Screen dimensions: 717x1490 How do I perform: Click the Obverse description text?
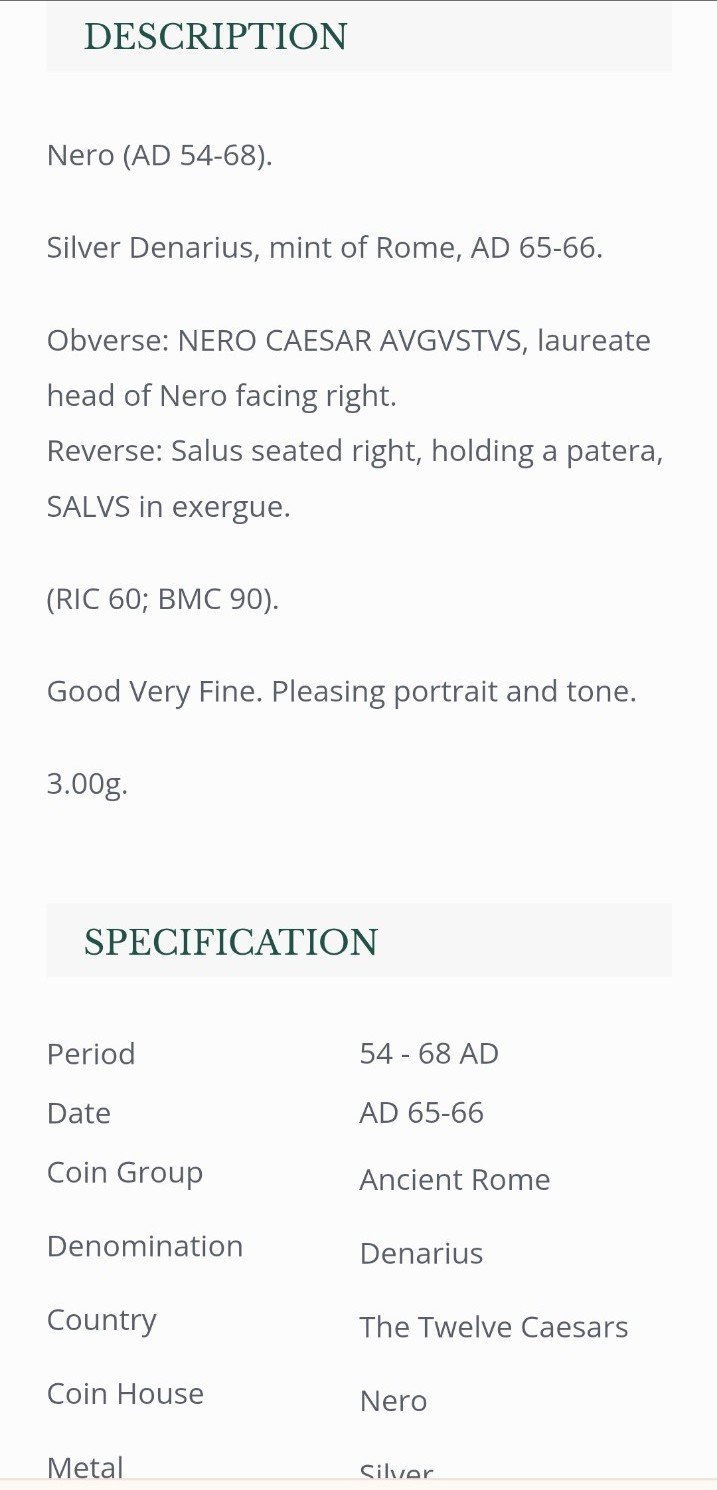pos(349,368)
